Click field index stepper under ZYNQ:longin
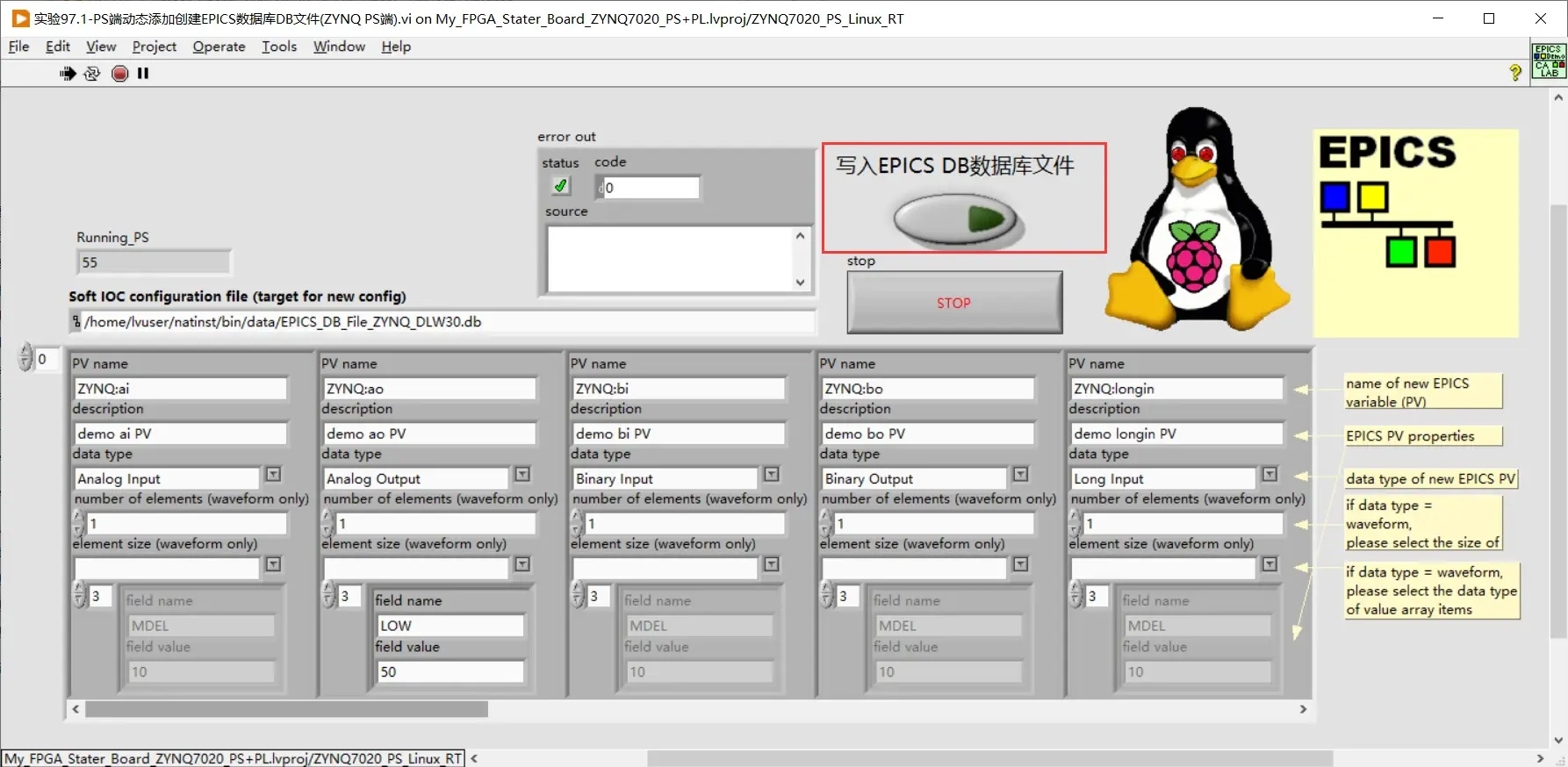Image resolution: width=1568 pixels, height=767 pixels. 1076,596
